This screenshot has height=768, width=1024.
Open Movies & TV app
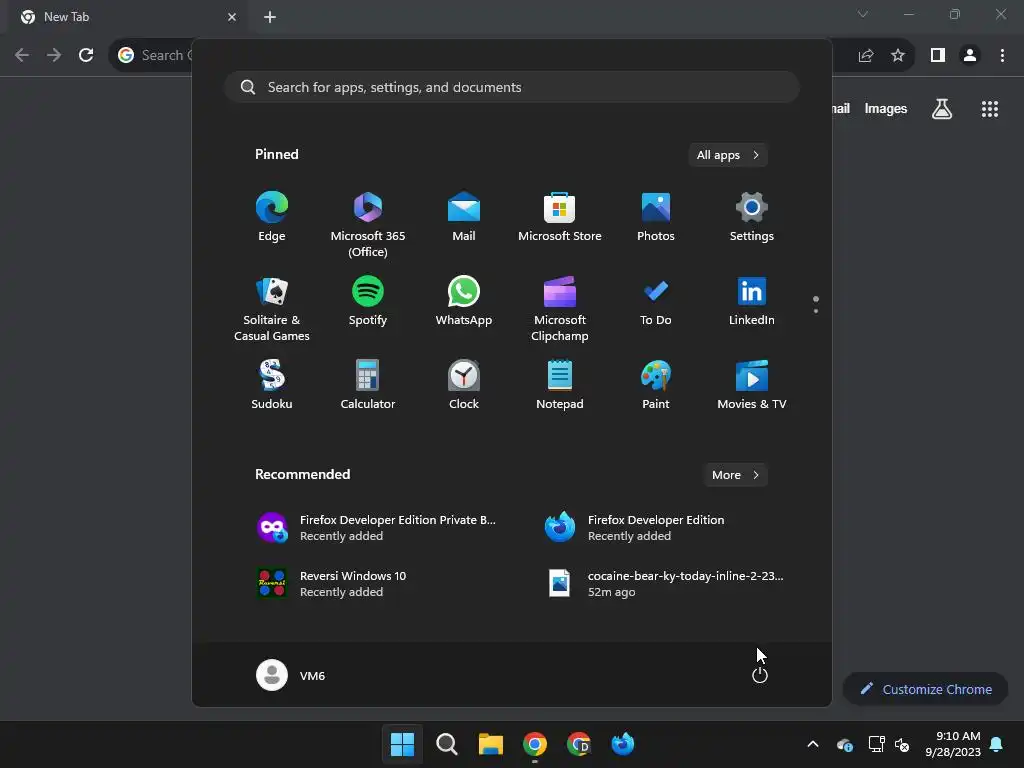click(752, 385)
